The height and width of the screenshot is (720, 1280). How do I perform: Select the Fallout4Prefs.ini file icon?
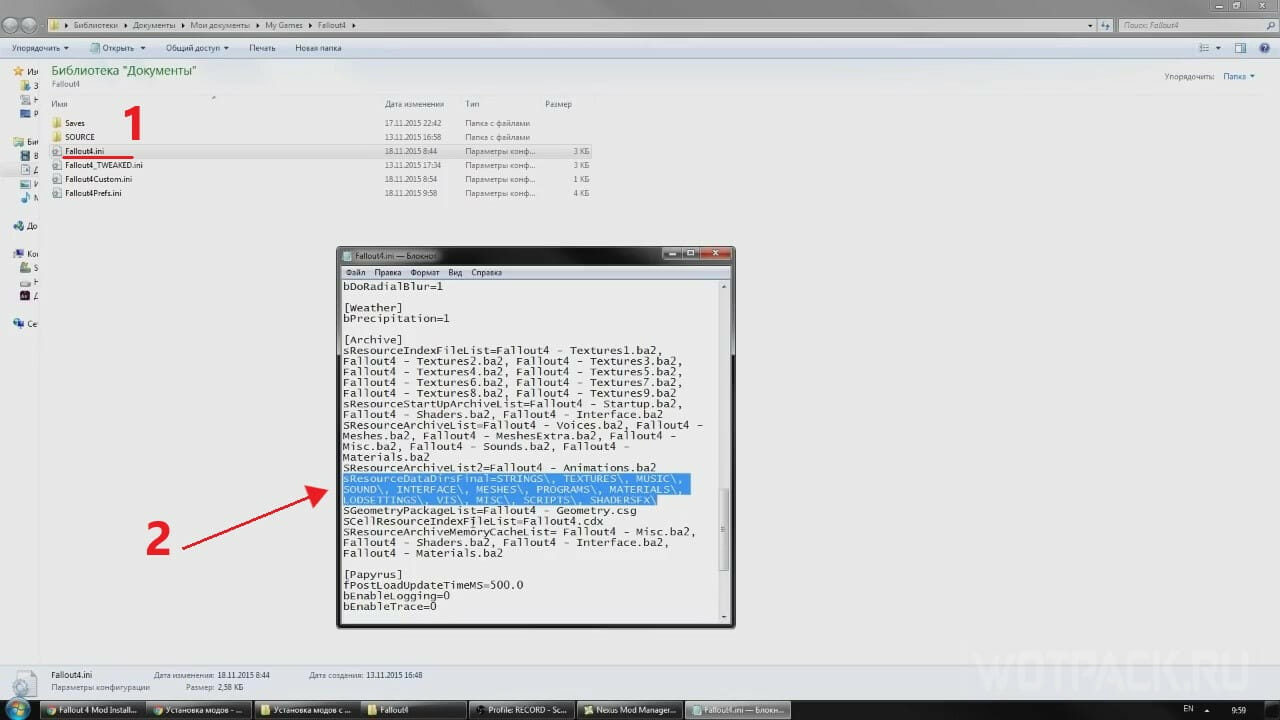tap(57, 193)
